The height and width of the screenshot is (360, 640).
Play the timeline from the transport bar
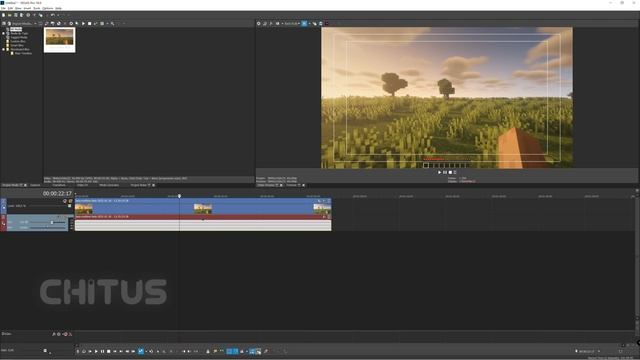tap(96, 351)
